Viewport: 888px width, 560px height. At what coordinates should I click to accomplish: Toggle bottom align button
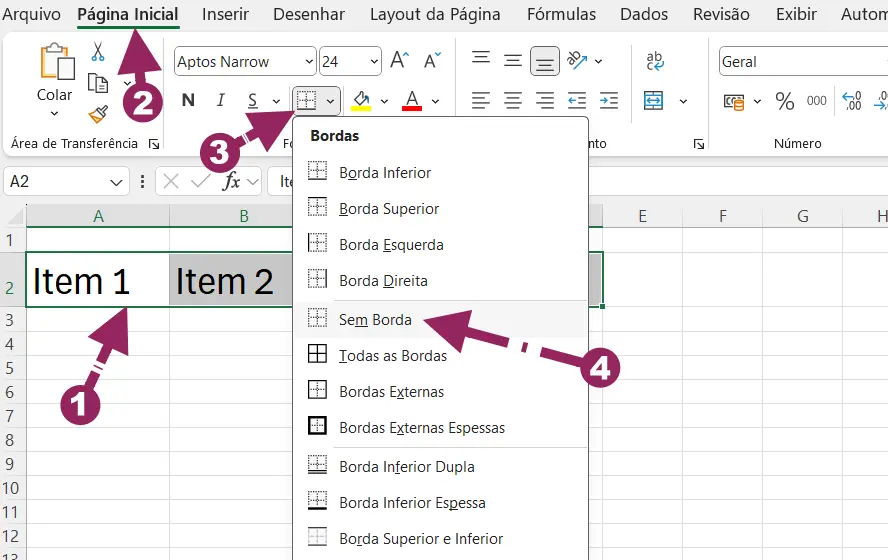tap(545, 61)
